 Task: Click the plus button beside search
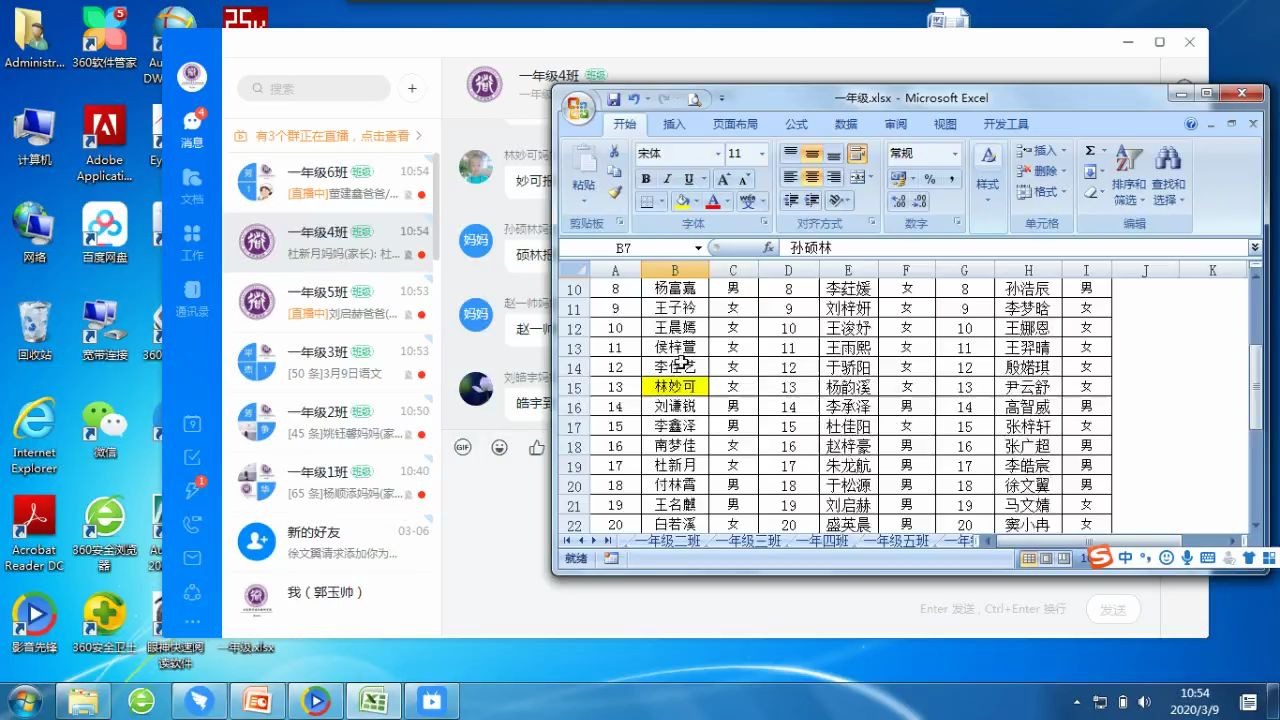click(x=412, y=88)
